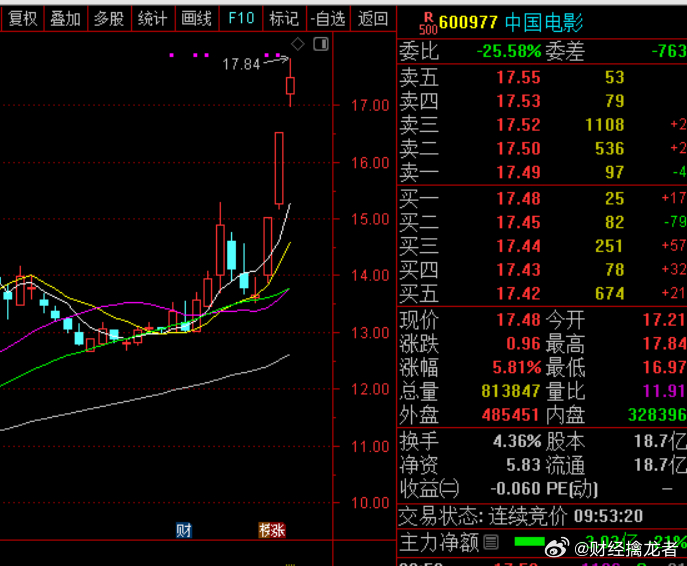This screenshot has width=687, height=566.
Task: Open the F10 company info
Action: point(241,19)
